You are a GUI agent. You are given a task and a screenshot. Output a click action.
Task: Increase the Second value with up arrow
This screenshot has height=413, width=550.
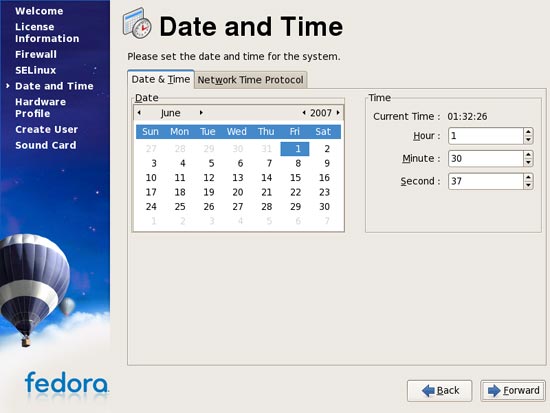point(528,177)
